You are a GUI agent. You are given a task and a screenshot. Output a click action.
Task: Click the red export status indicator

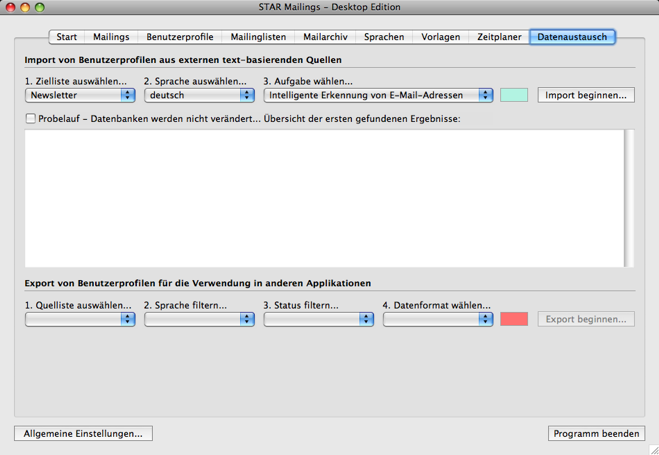tap(514, 319)
